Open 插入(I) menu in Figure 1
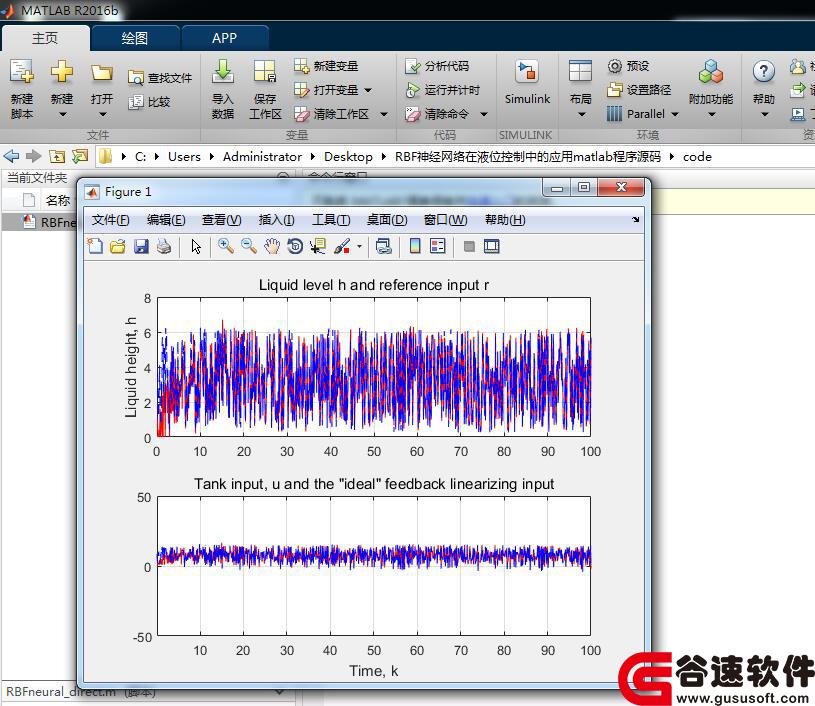Image resolution: width=815 pixels, height=706 pixels. pyautogui.click(x=277, y=220)
